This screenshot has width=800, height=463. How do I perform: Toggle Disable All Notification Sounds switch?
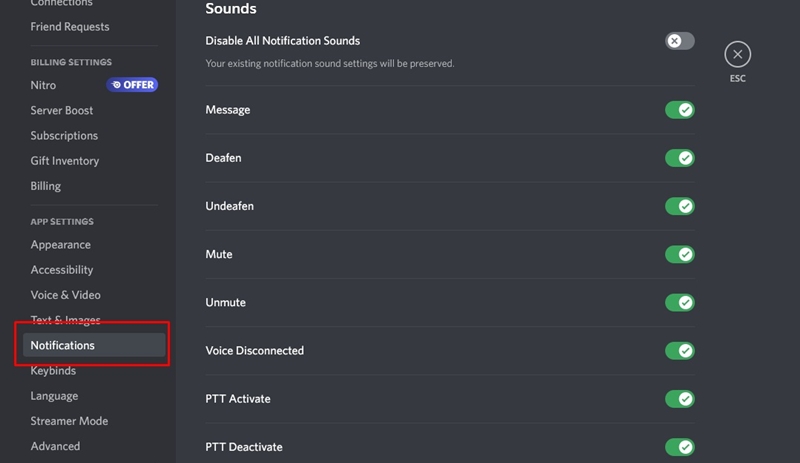pos(680,41)
